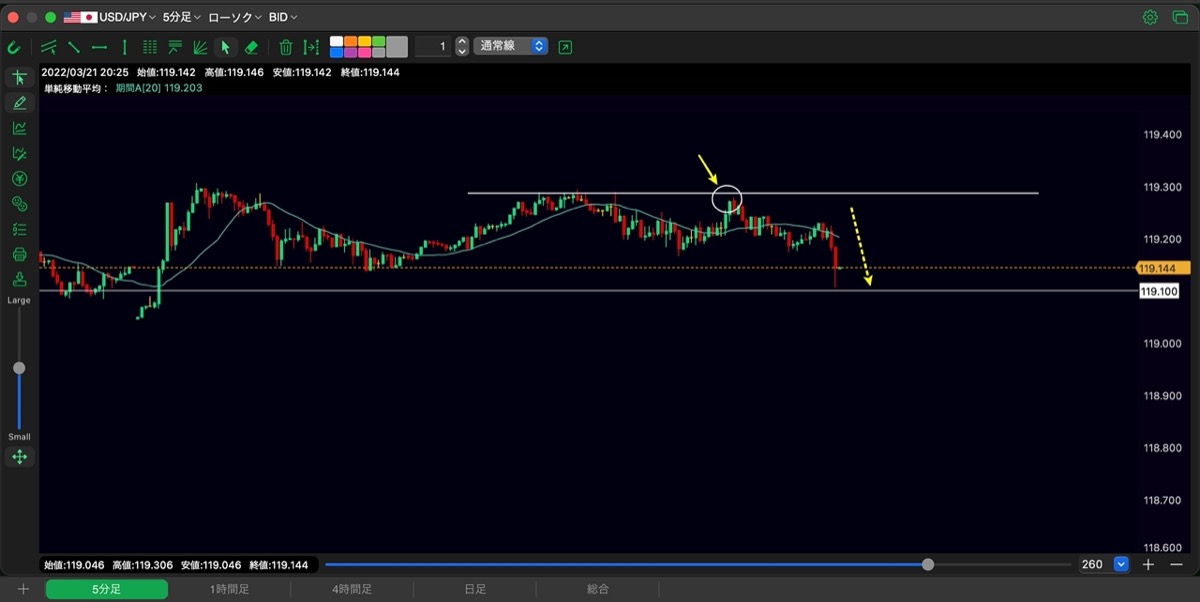
Task: Click the printer icon in left sidebar
Action: [x=19, y=255]
